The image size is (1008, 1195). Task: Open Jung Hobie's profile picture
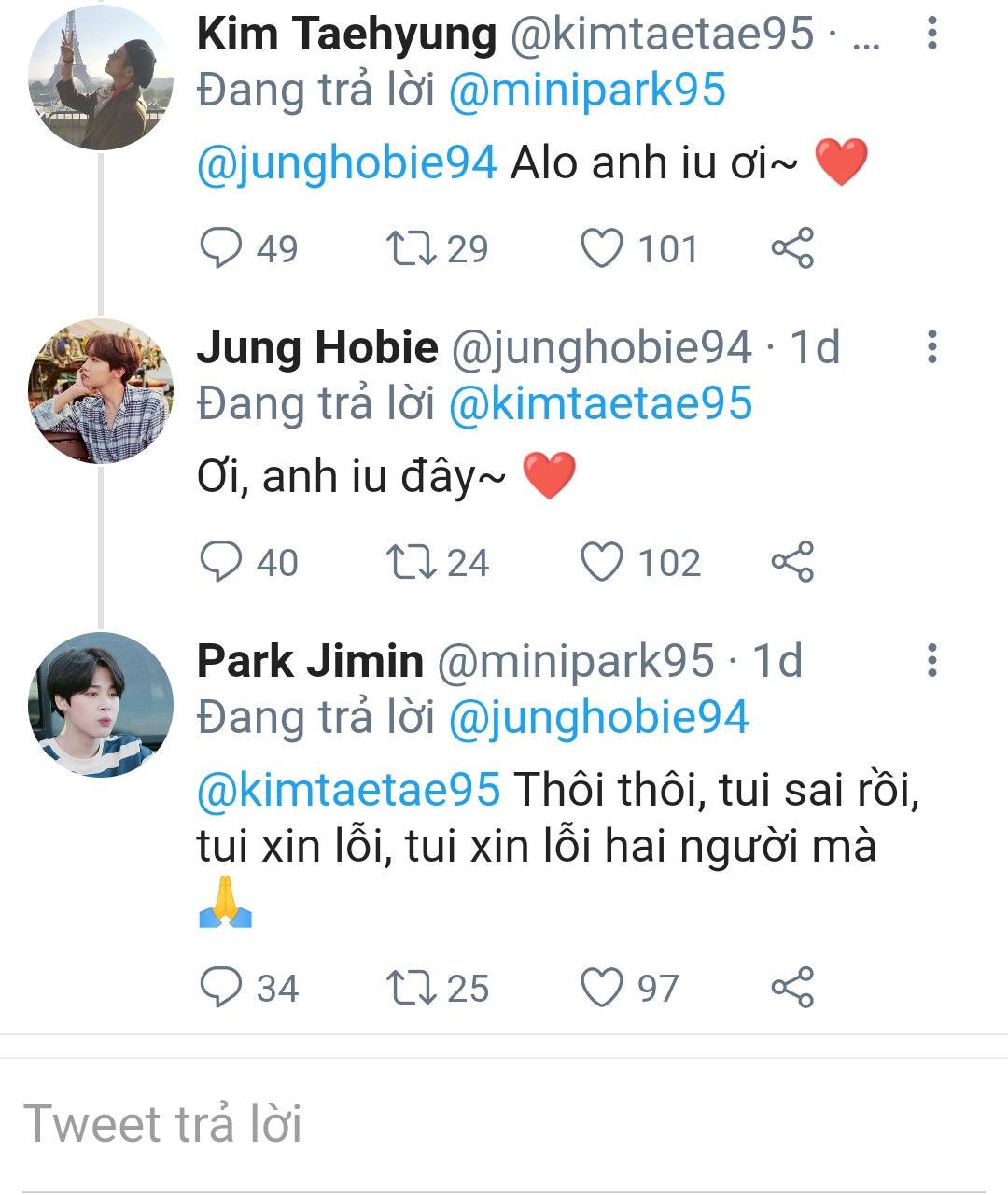pos(101,391)
